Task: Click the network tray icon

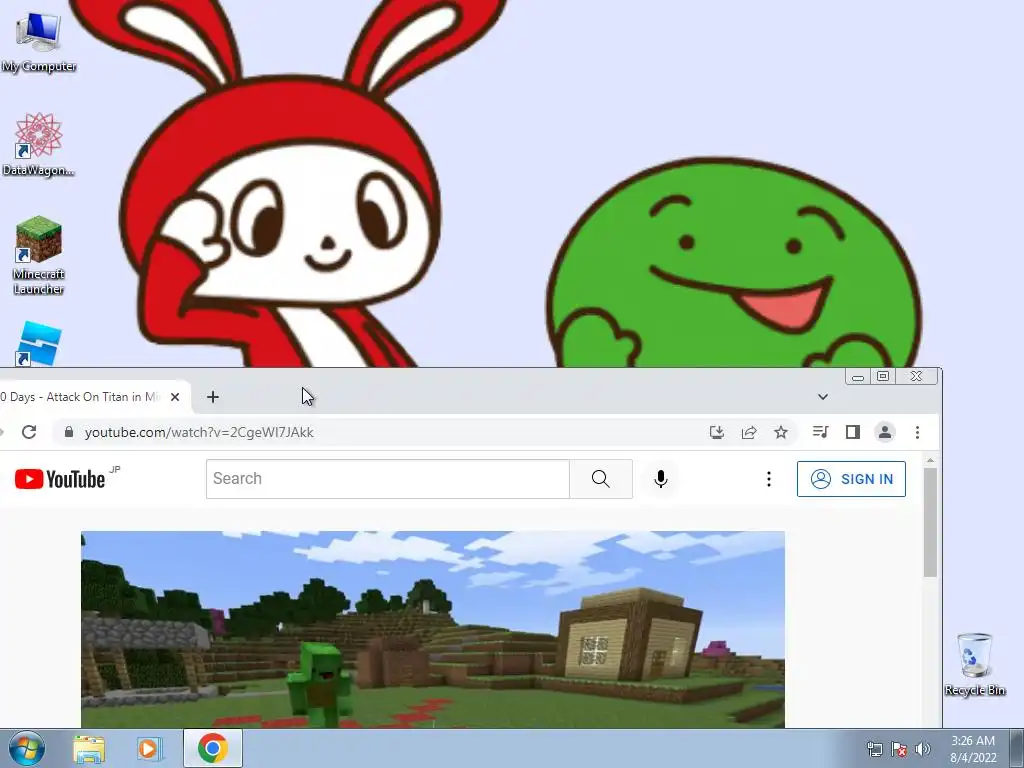Action: tap(874, 749)
